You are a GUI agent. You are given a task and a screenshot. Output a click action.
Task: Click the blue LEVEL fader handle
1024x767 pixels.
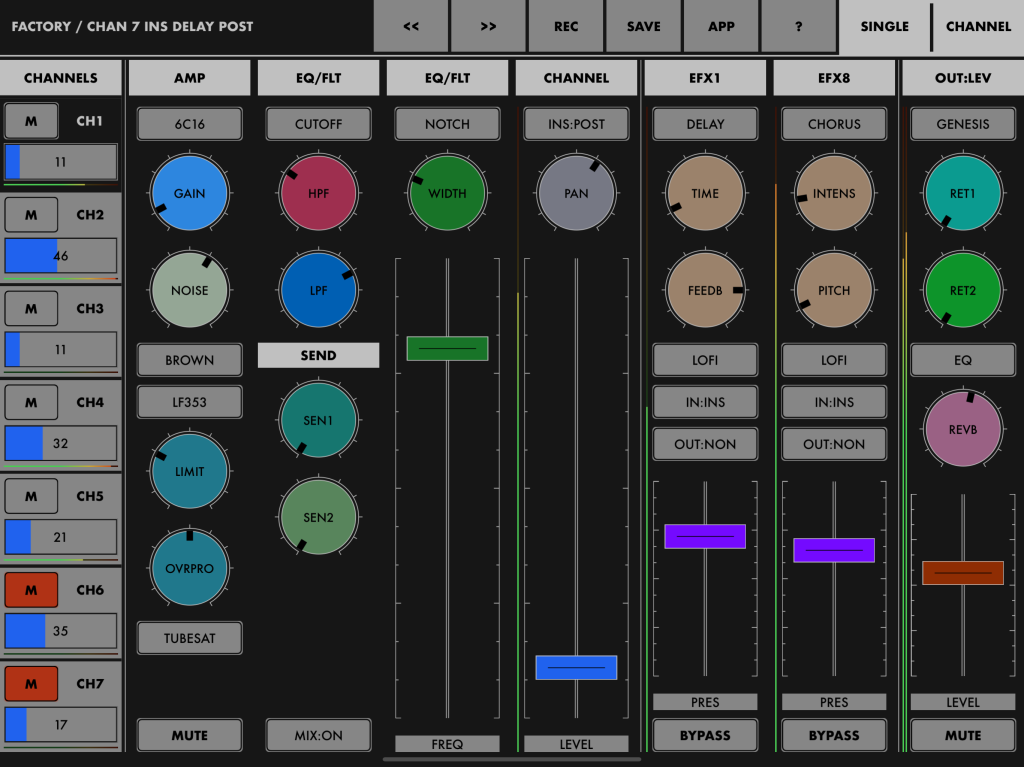(x=576, y=667)
